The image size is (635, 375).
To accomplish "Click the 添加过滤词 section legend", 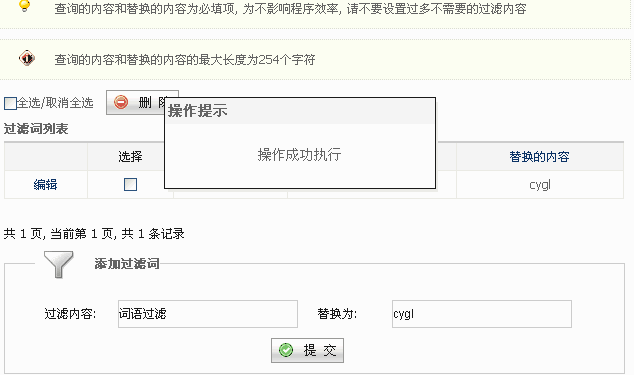I will (x=127, y=264).
